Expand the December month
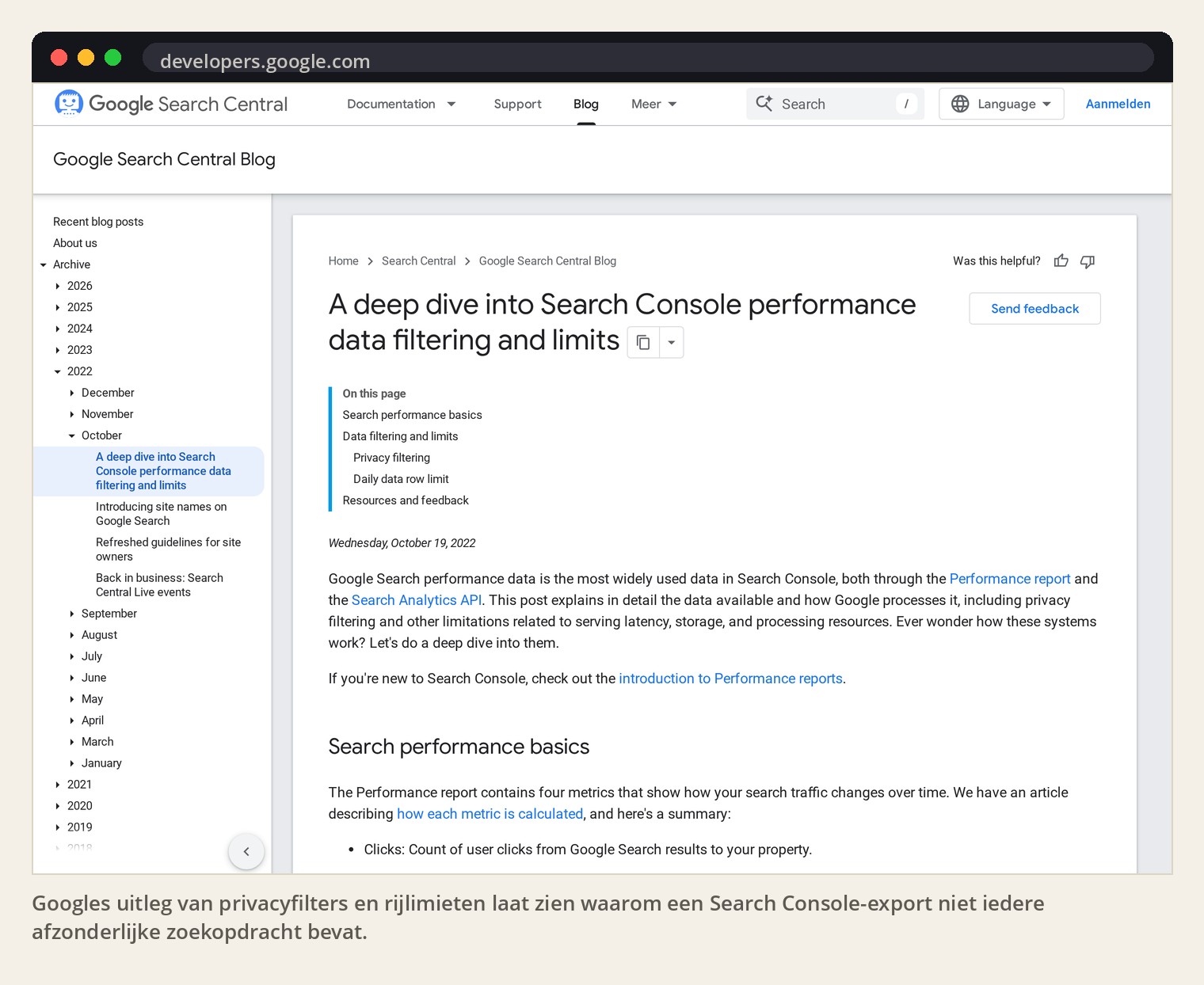 (x=72, y=393)
